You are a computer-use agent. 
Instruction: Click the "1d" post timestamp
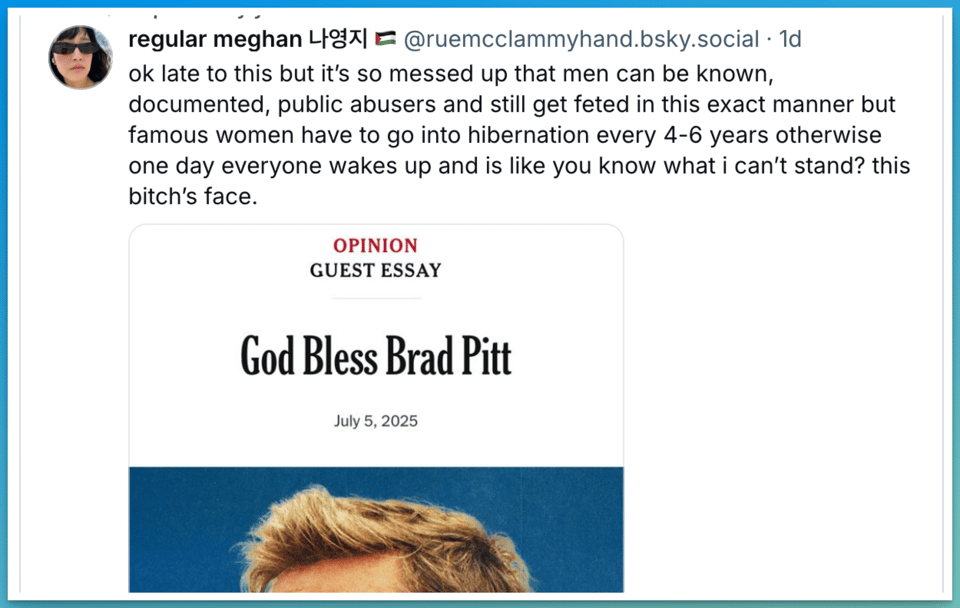(x=790, y=39)
